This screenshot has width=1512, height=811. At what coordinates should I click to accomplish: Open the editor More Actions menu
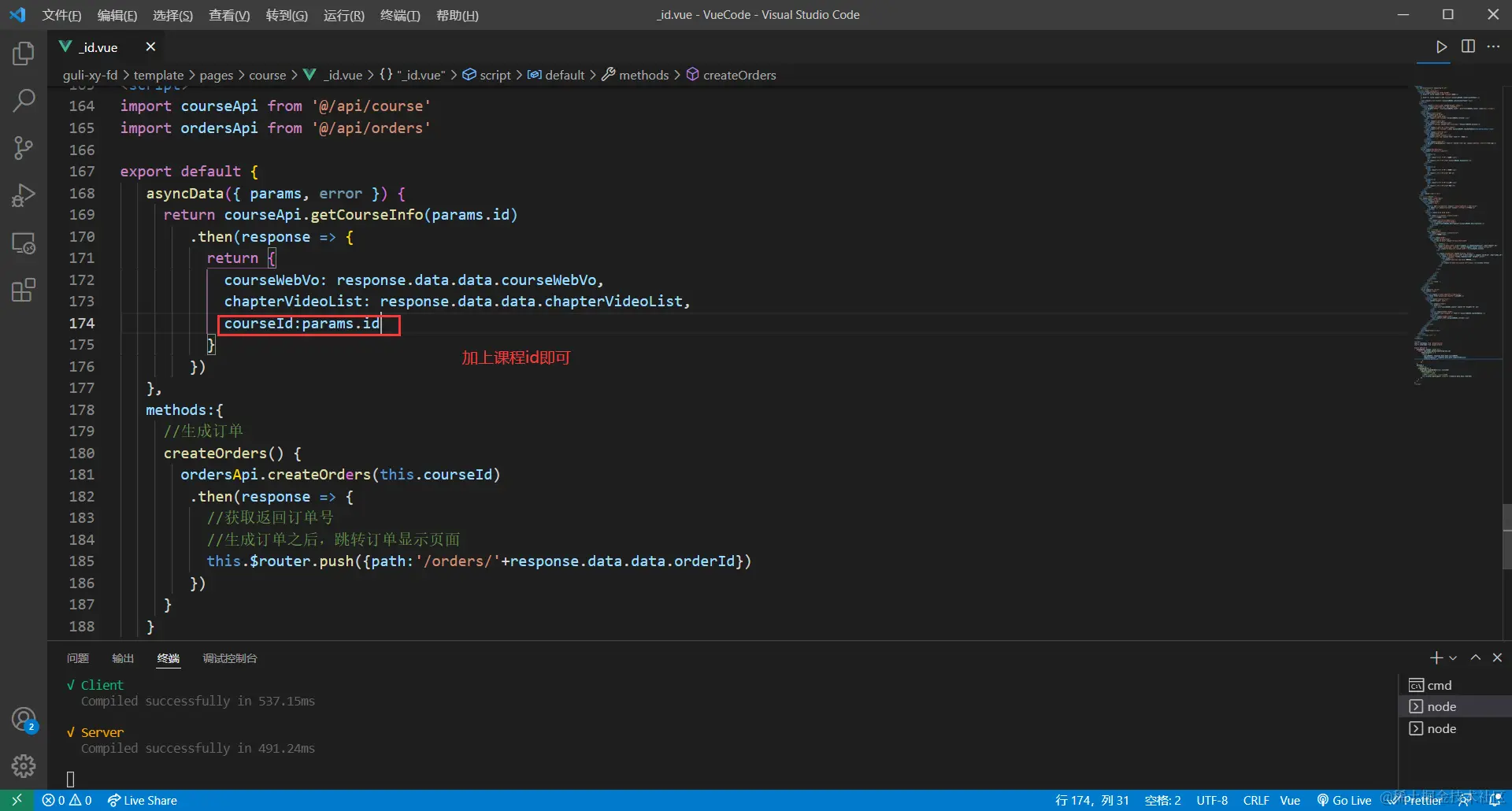(x=1494, y=46)
